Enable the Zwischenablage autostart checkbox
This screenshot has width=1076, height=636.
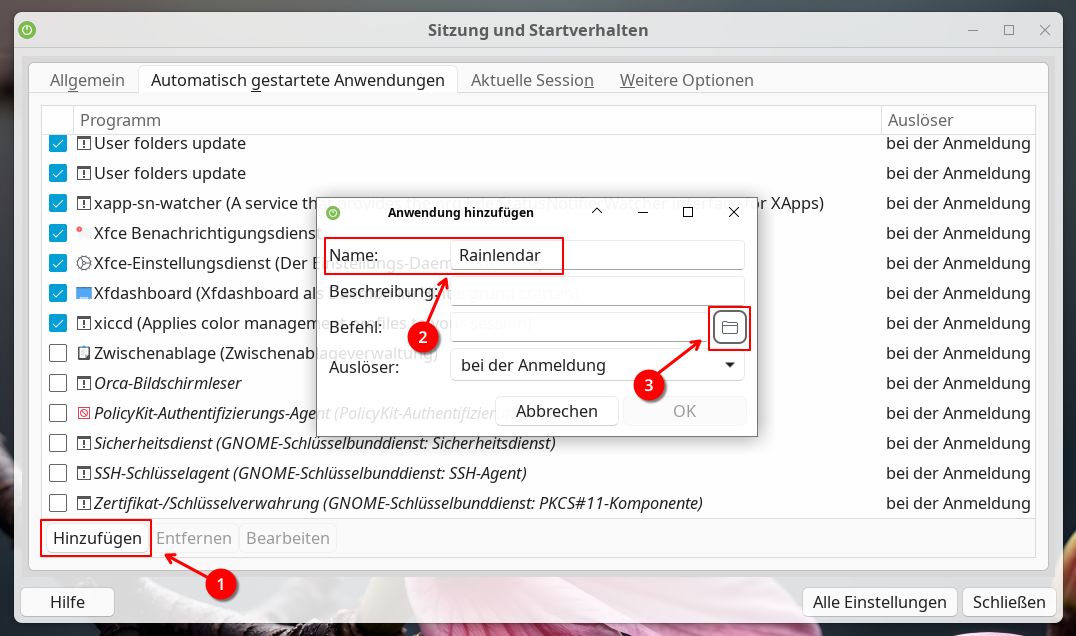[58, 353]
